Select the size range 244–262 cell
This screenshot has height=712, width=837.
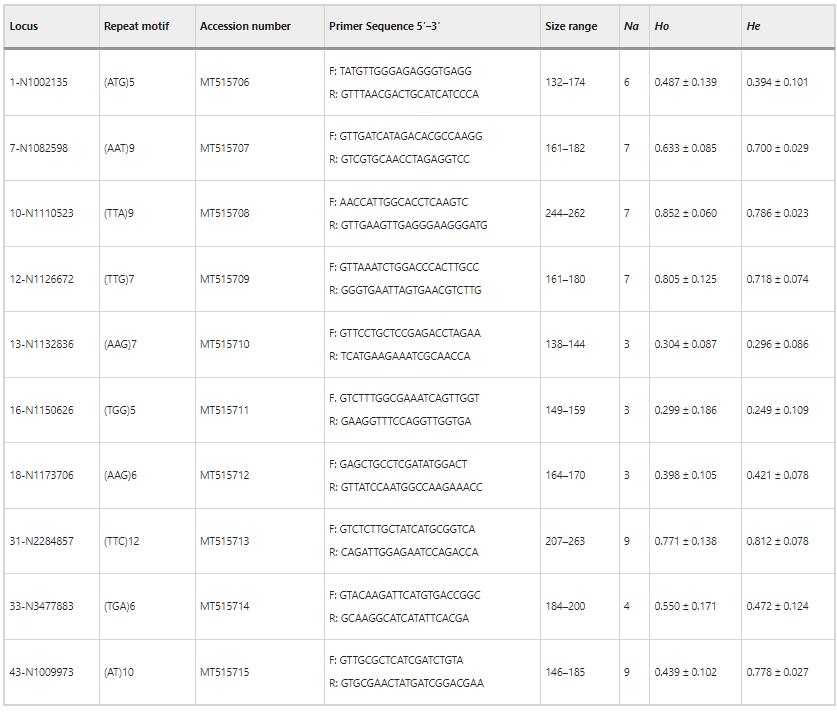[563, 213]
